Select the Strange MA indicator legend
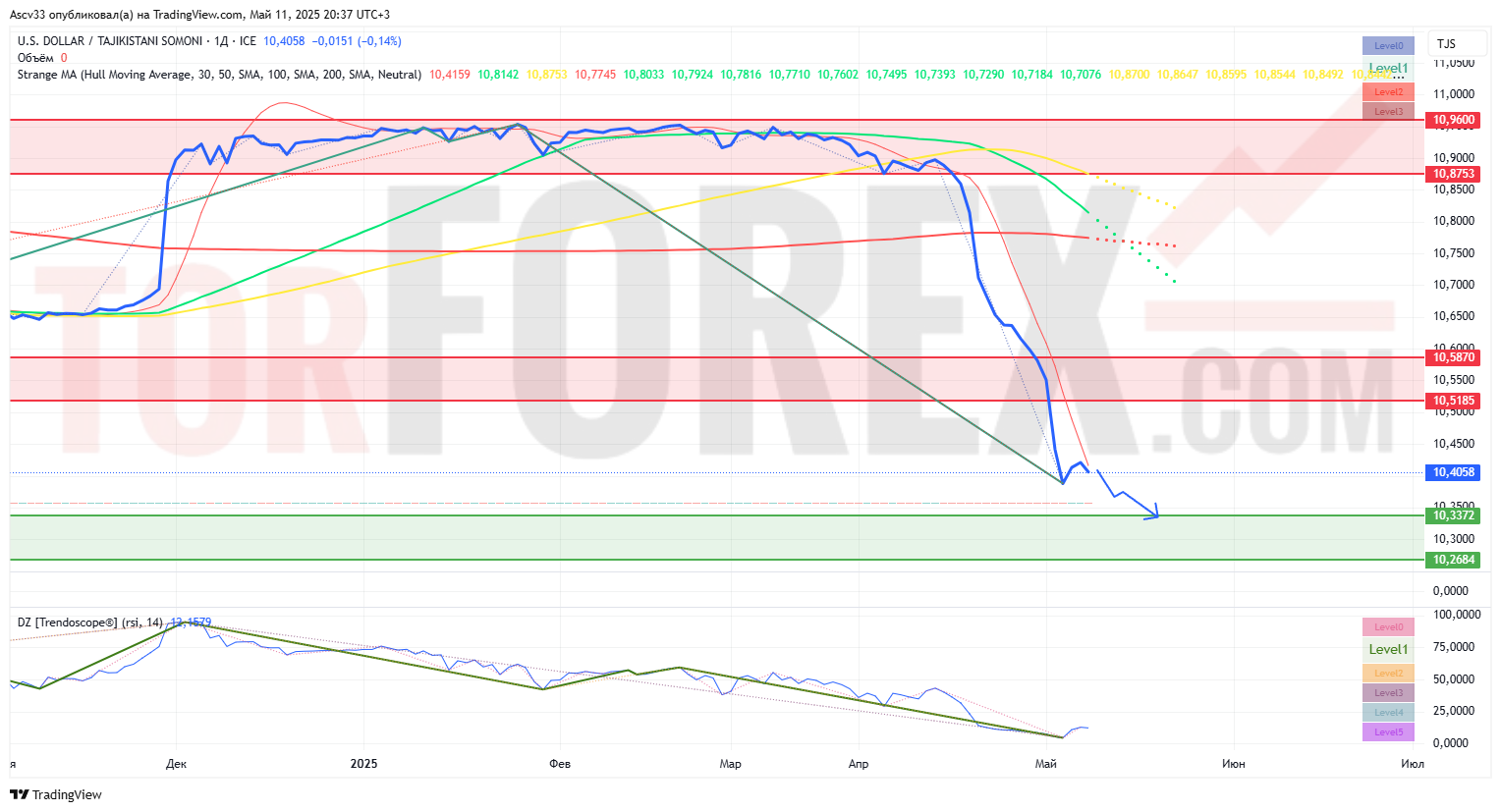The width and height of the screenshot is (1501, 812). click(218, 75)
